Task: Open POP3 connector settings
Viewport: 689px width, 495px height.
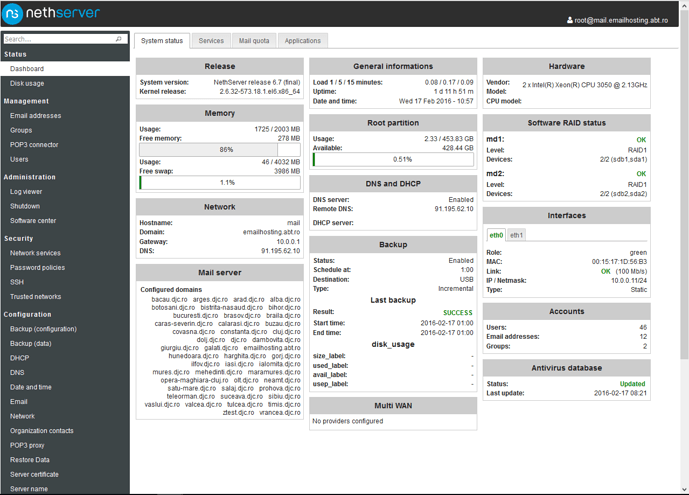Action: [x=34, y=145]
